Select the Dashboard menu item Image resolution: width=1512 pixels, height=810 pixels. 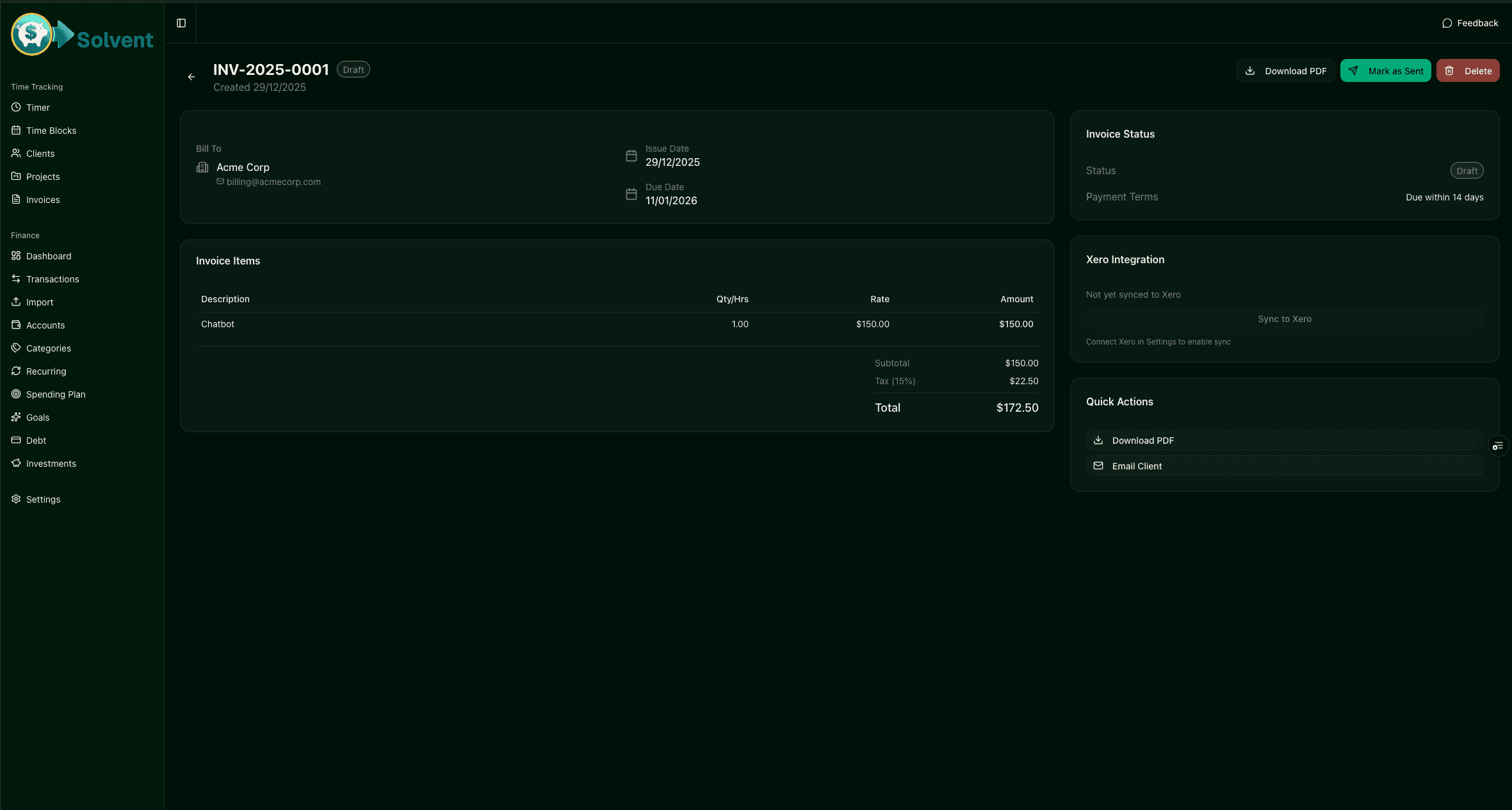click(48, 255)
